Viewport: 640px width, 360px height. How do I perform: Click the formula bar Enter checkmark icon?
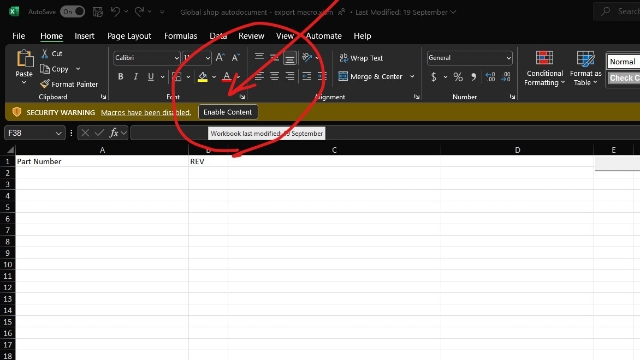pos(99,133)
